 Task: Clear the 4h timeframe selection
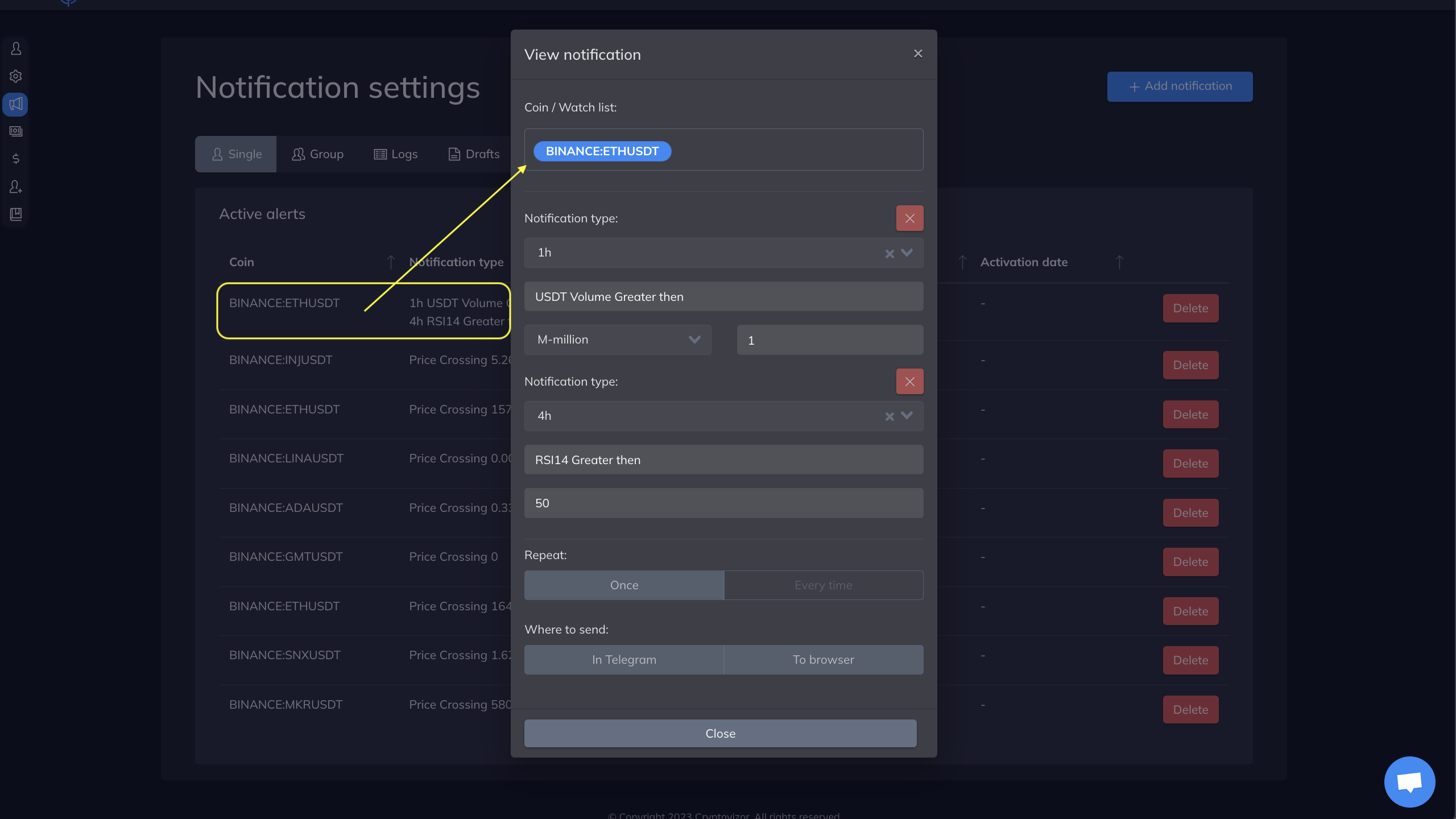pos(890,416)
